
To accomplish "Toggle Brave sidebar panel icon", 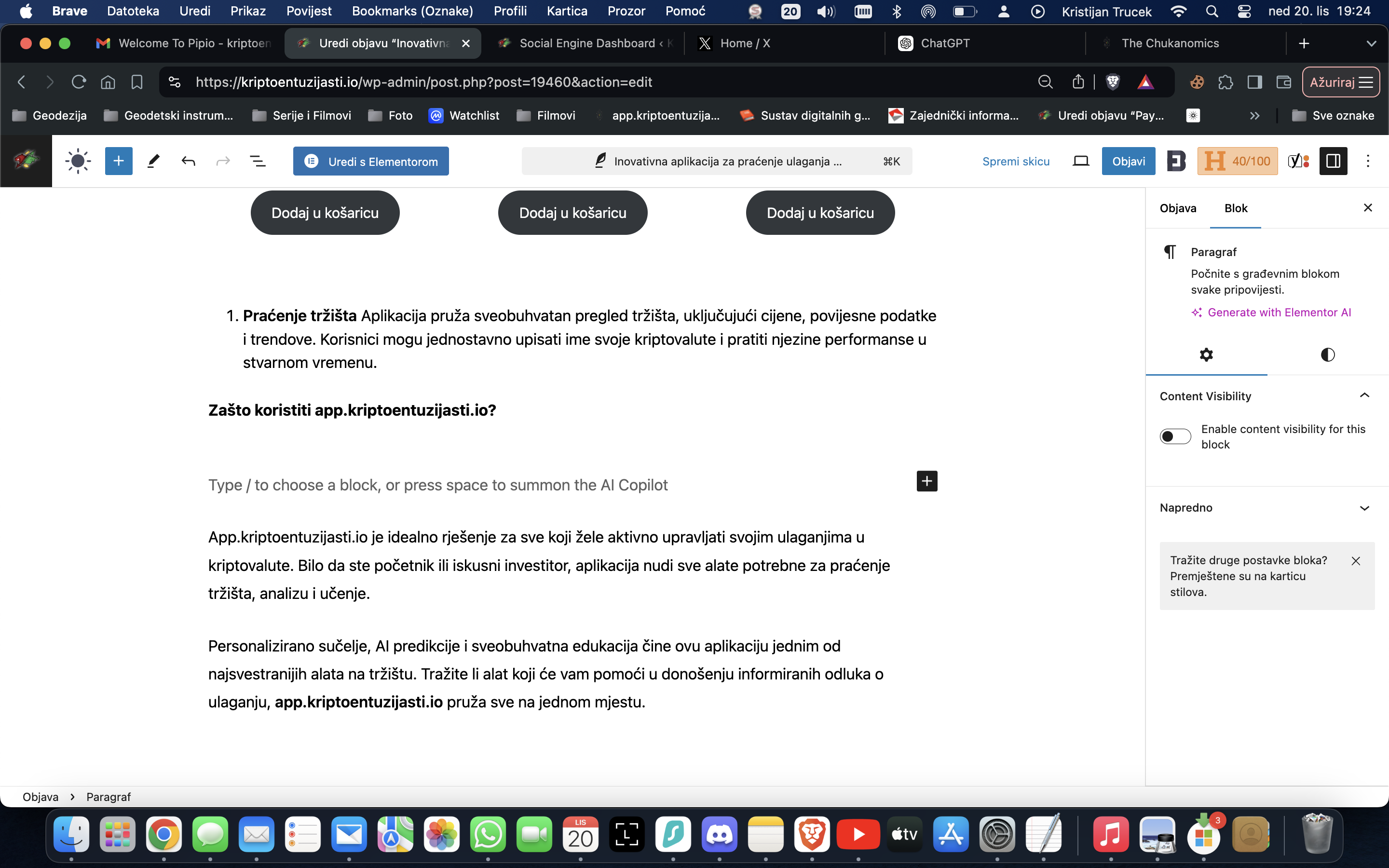I will pyautogui.click(x=1255, y=82).
